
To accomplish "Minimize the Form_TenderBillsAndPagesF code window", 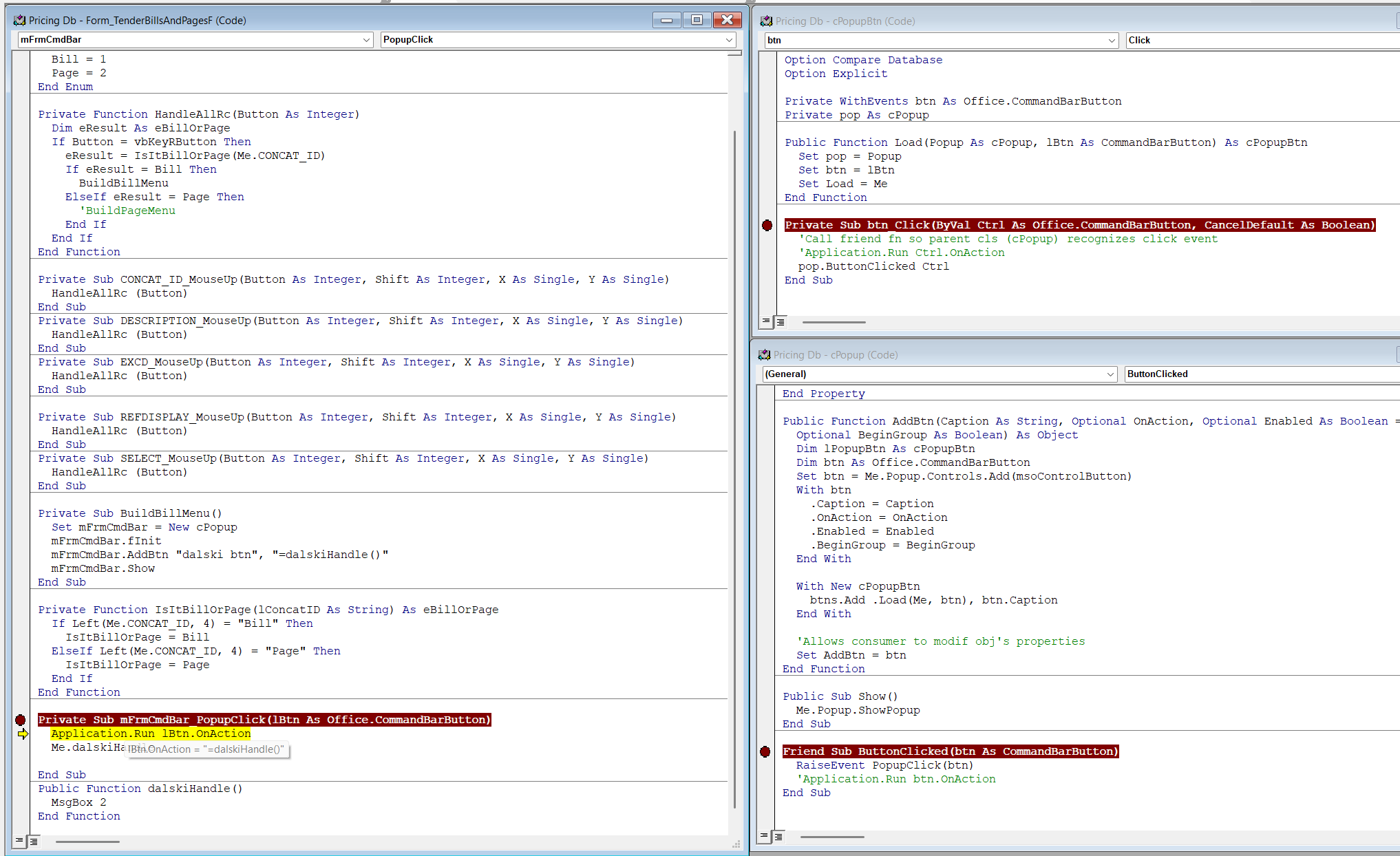I will pyautogui.click(x=666, y=20).
